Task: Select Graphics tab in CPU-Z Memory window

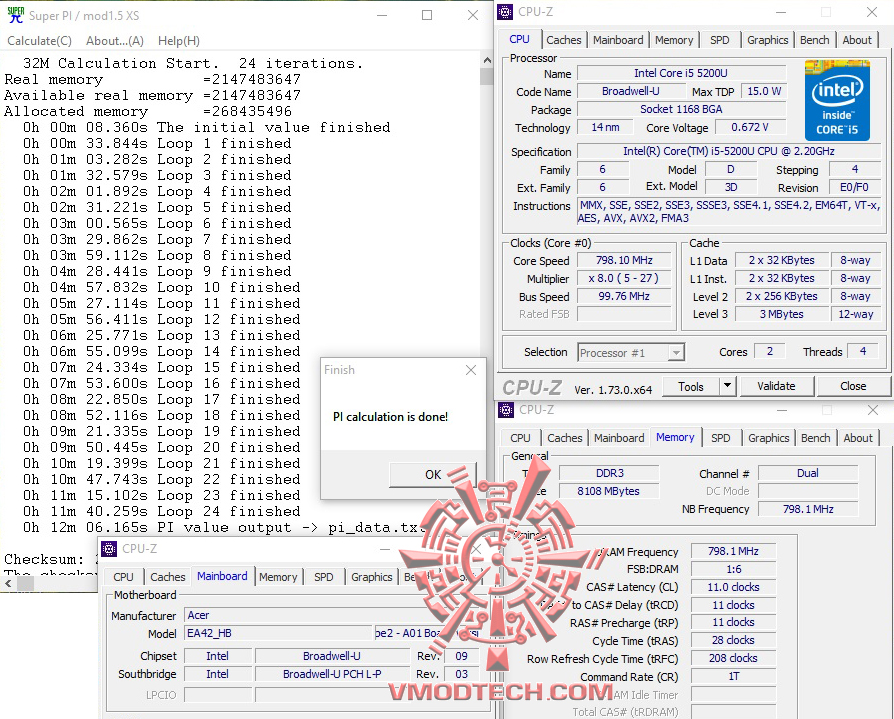Action: click(x=769, y=438)
